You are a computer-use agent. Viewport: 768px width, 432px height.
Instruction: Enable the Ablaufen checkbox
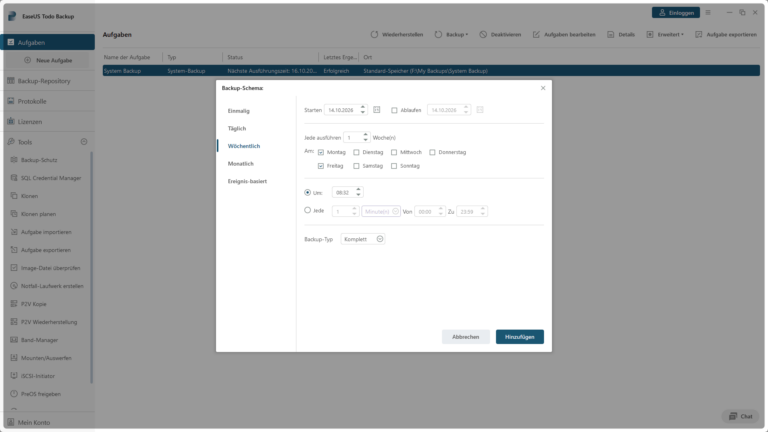point(394,110)
